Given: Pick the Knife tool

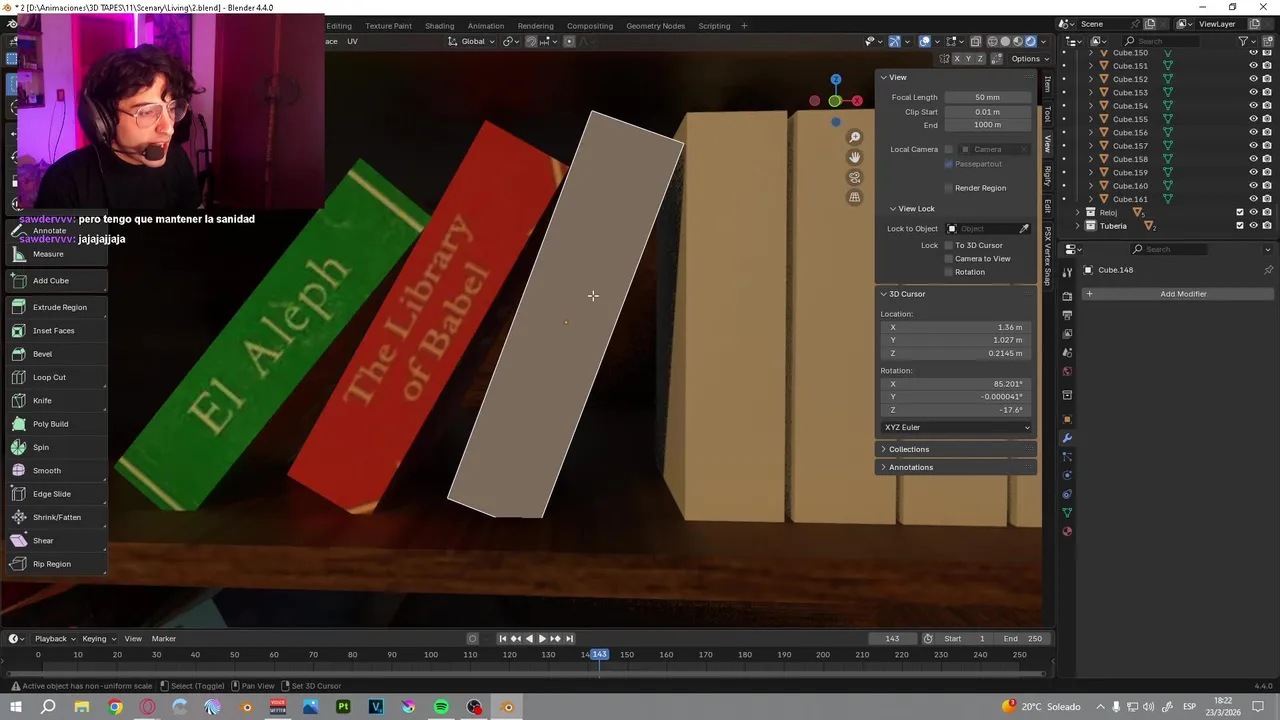Looking at the screenshot, I should click(55, 401).
